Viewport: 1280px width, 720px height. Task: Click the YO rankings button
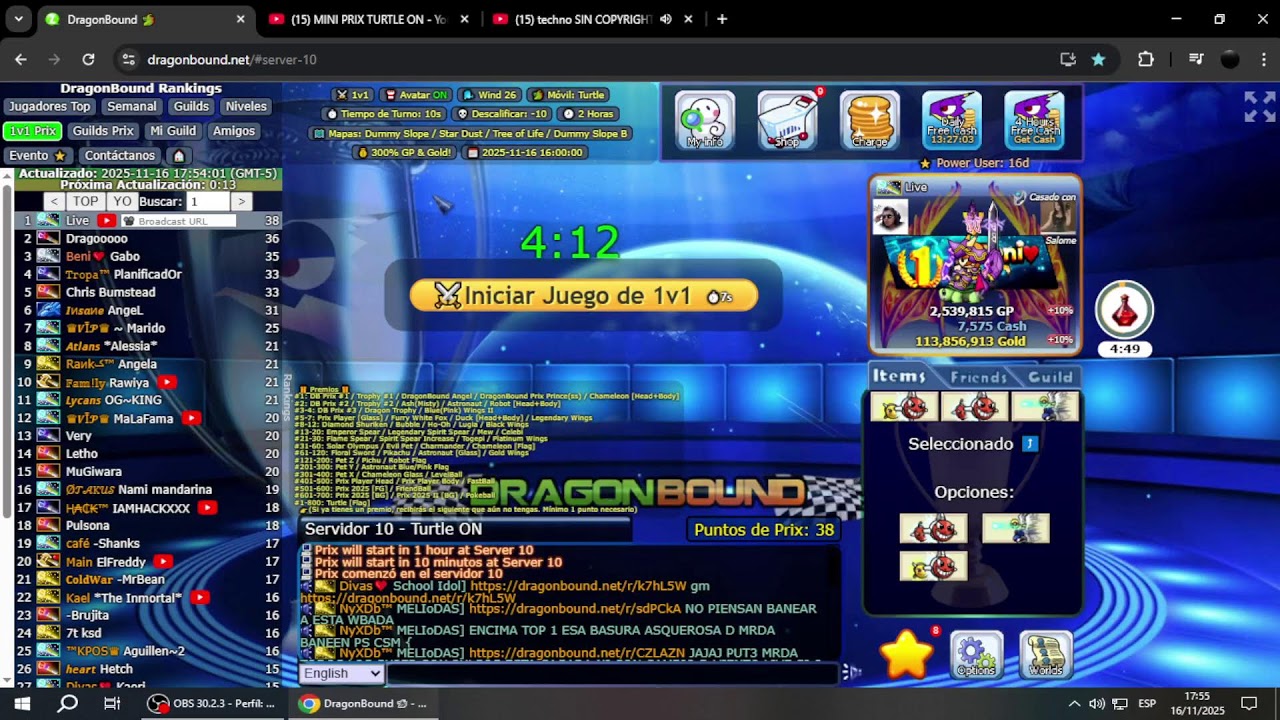[122, 202]
